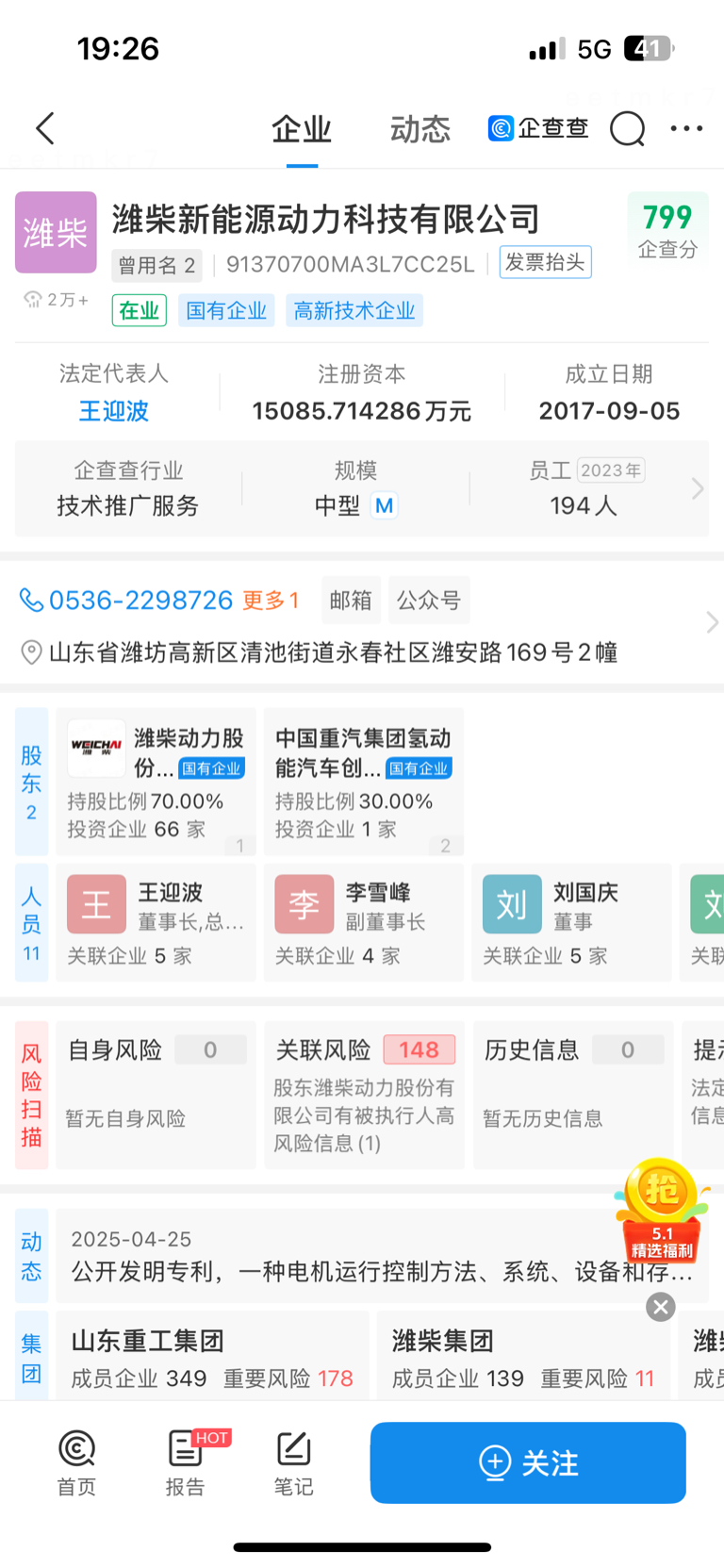724x1568 pixels.
Task: Go to 首页 home icon
Action: point(76,1462)
